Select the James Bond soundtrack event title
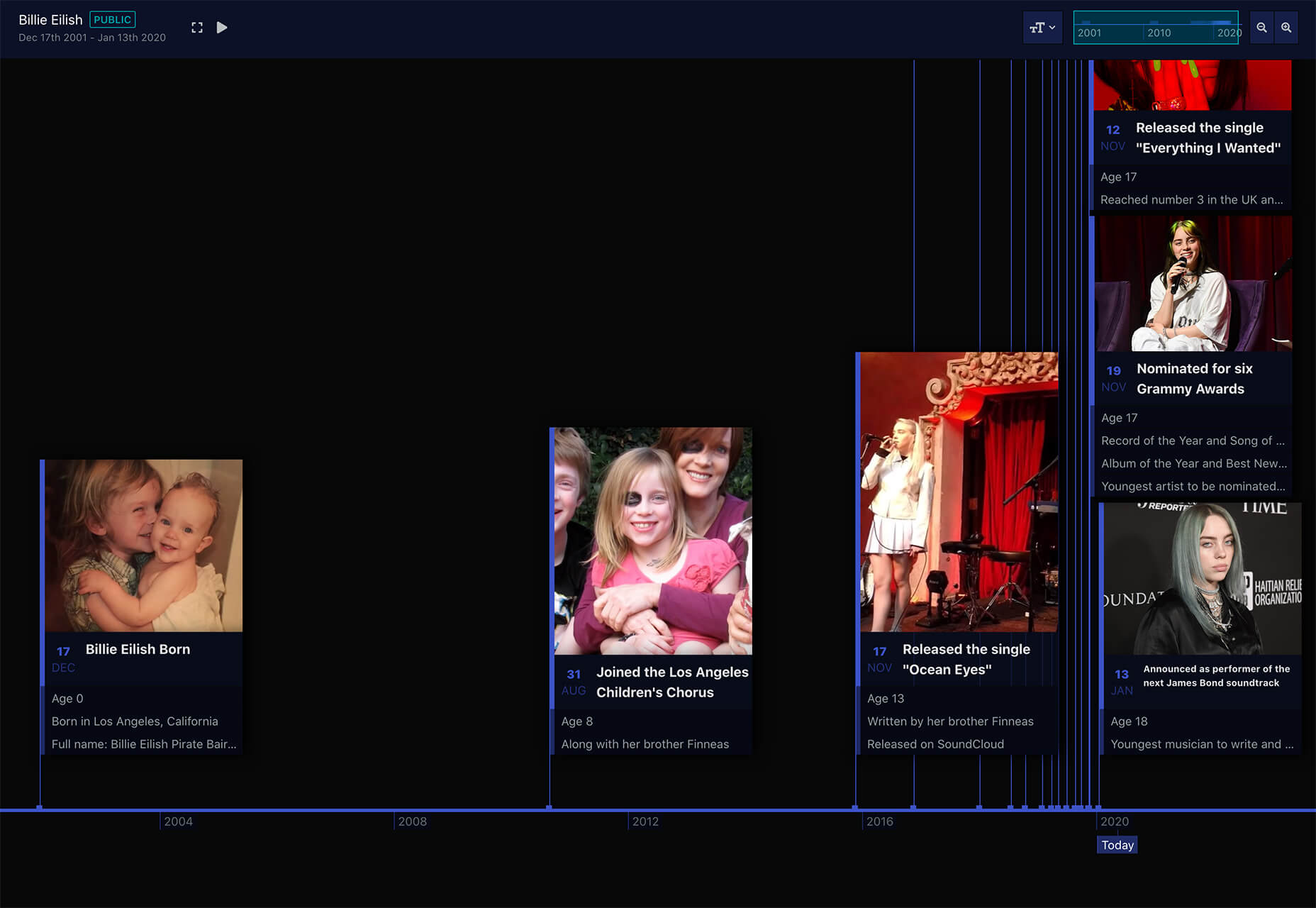This screenshot has height=908, width=1316. [1216, 675]
